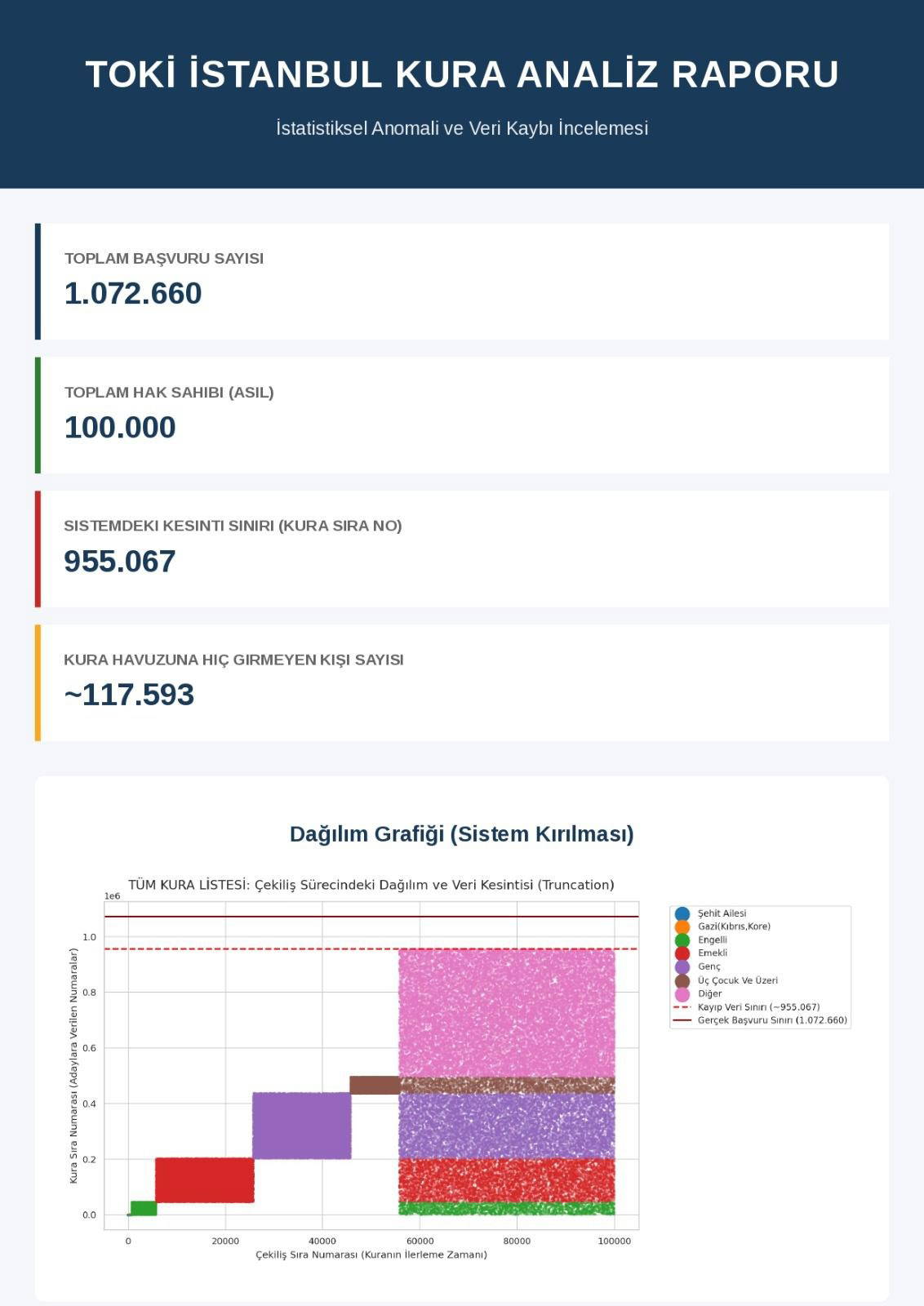The image size is (924, 1306).
Task: Click the small solid brown block in the chart
Action: pos(374,1085)
